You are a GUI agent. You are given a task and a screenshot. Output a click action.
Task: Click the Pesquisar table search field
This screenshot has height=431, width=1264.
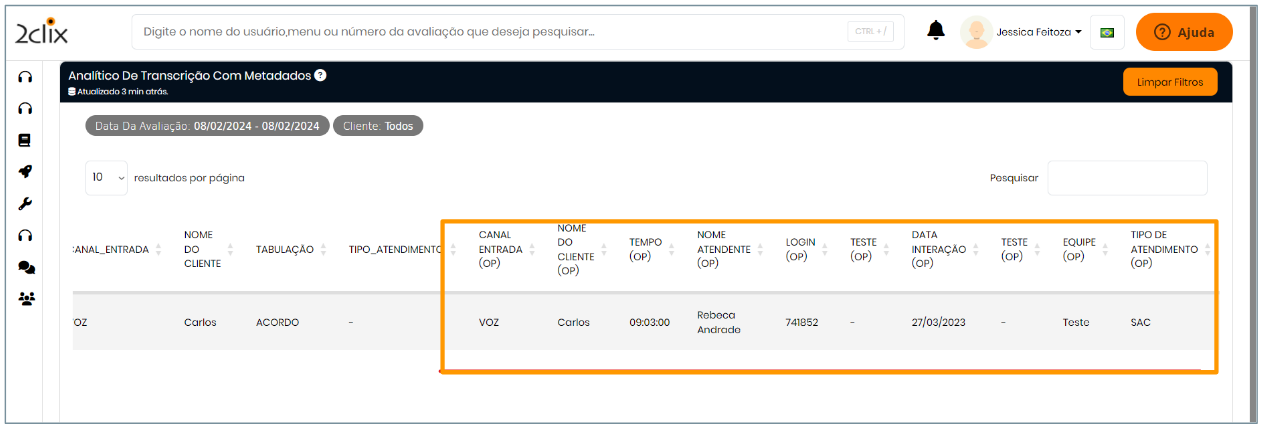point(1127,178)
